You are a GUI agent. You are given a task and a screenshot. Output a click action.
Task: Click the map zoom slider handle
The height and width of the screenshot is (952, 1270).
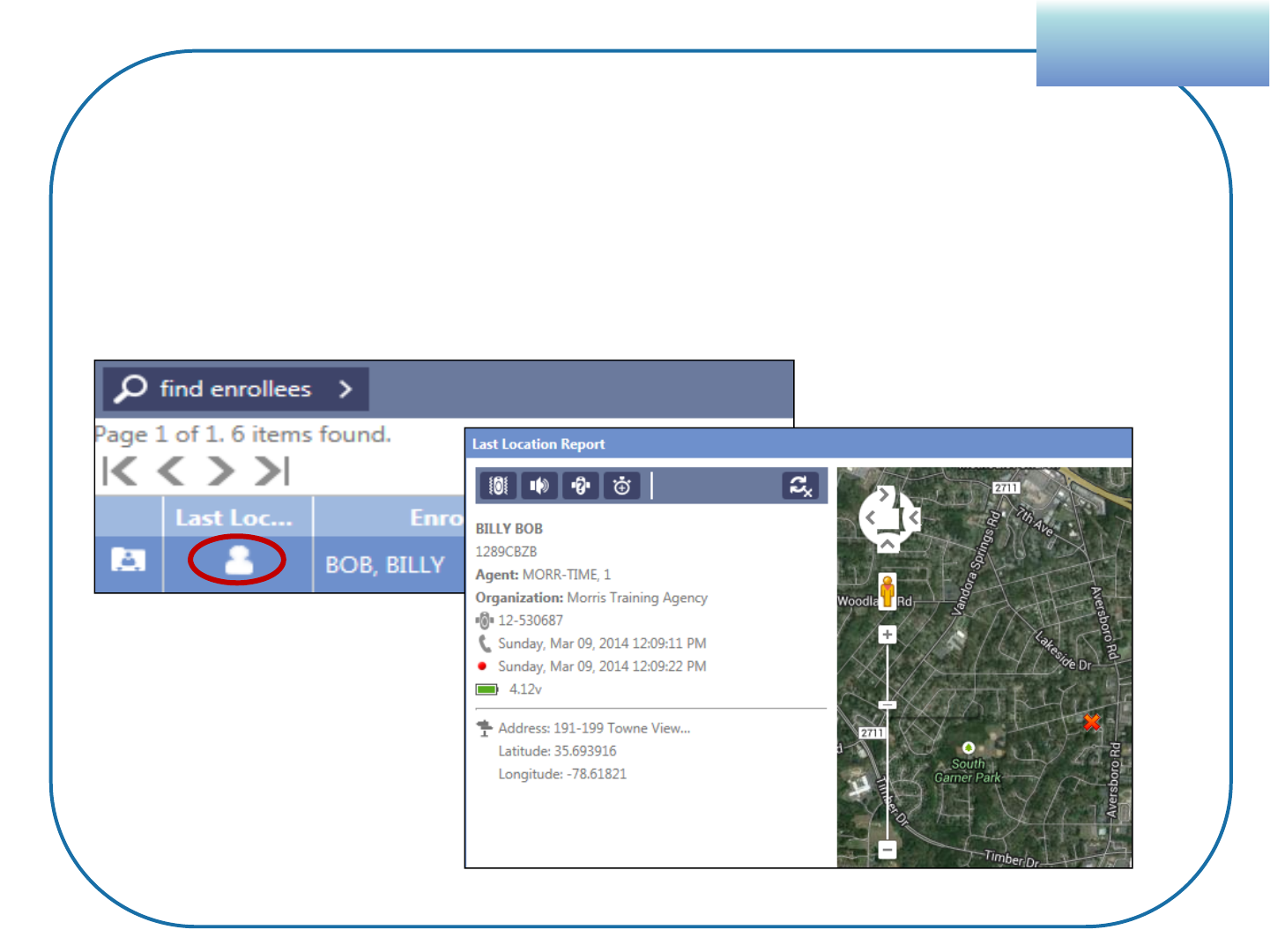(888, 705)
